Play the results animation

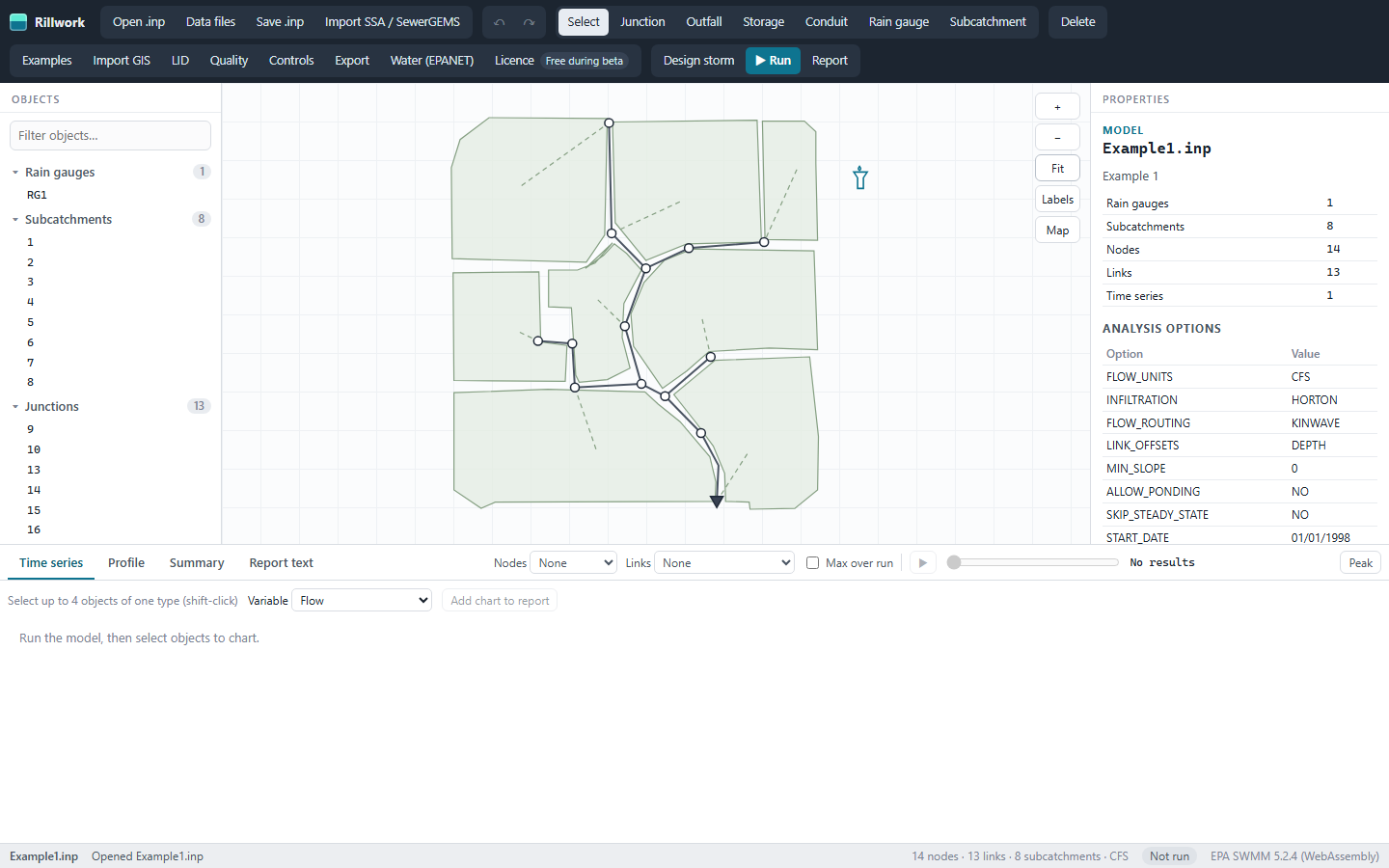(x=923, y=563)
